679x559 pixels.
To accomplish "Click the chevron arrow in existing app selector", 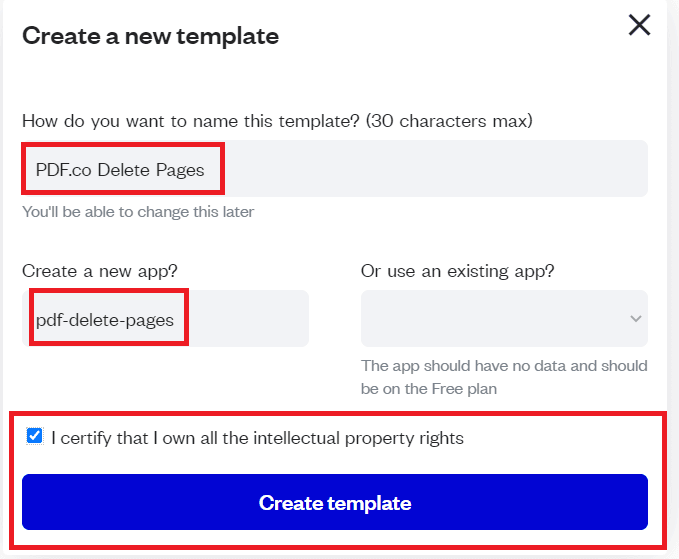I will pos(635,318).
